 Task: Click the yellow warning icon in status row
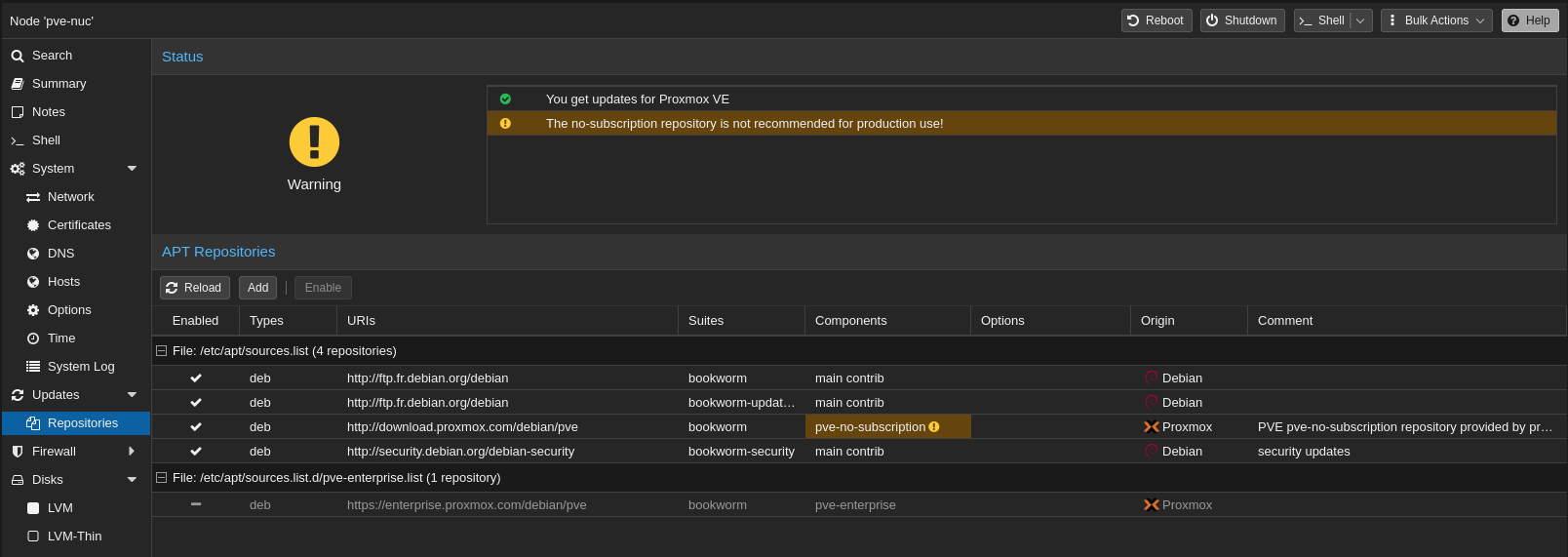point(505,123)
